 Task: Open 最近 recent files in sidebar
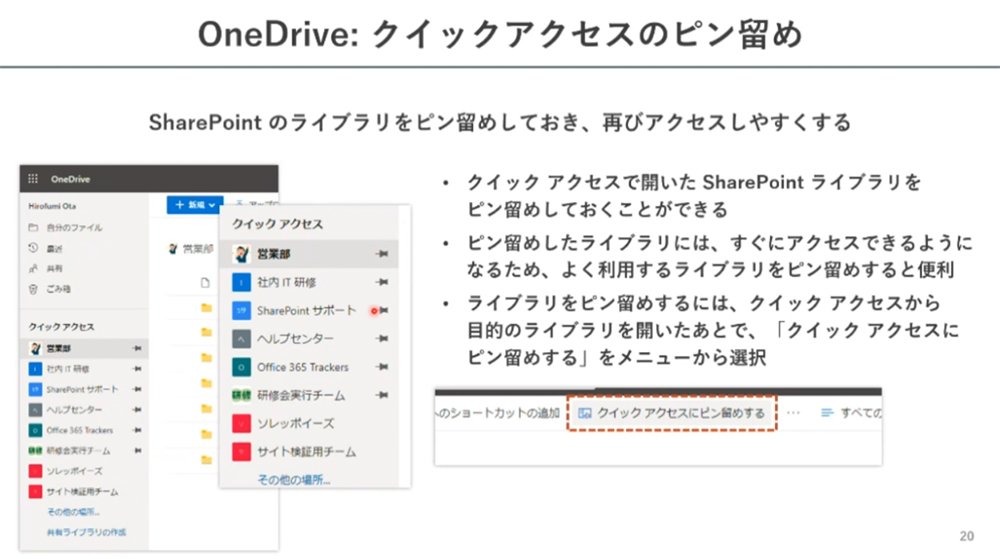pos(54,249)
